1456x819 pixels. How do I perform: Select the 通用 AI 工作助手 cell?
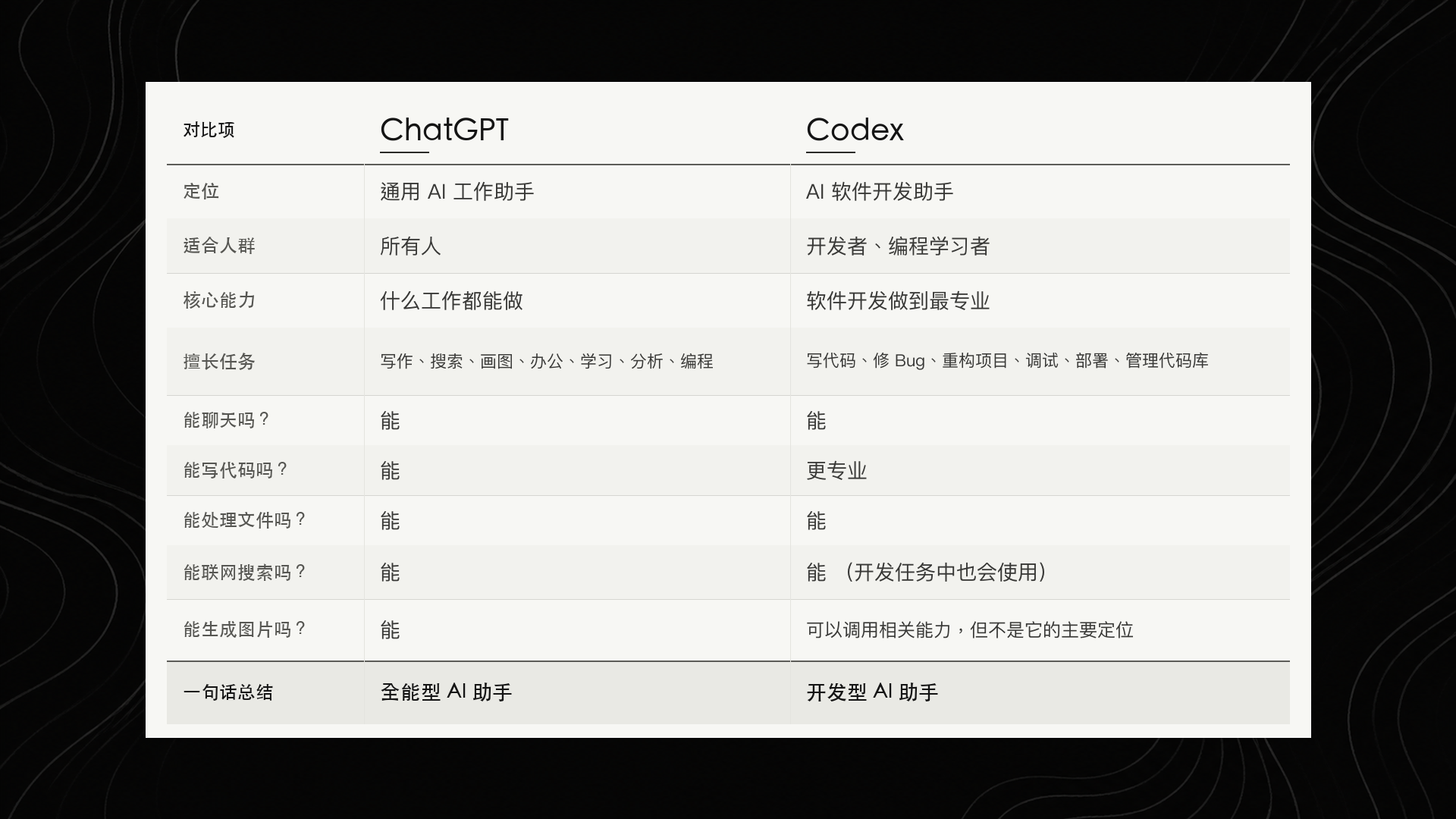(x=457, y=191)
